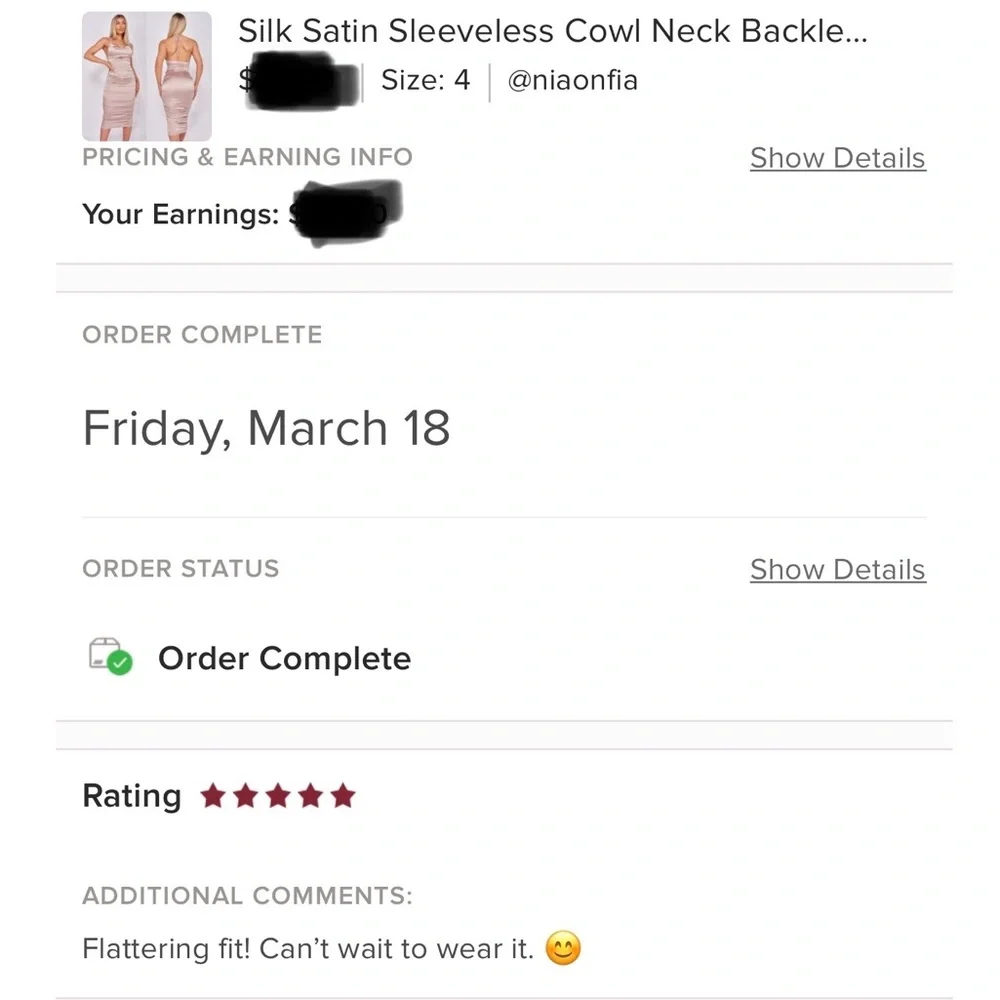Select the Friday, March 18 date
This screenshot has height=1000, width=1000.
266,428
